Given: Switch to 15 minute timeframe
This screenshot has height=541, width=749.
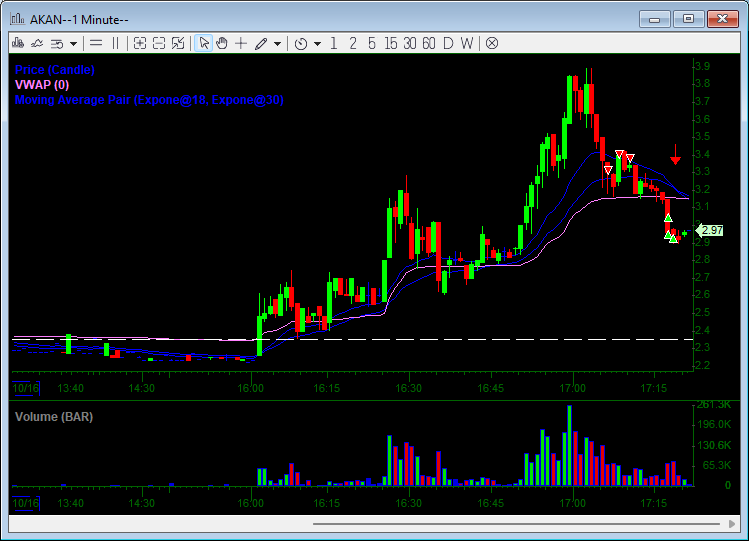Looking at the screenshot, I should pyautogui.click(x=391, y=43).
